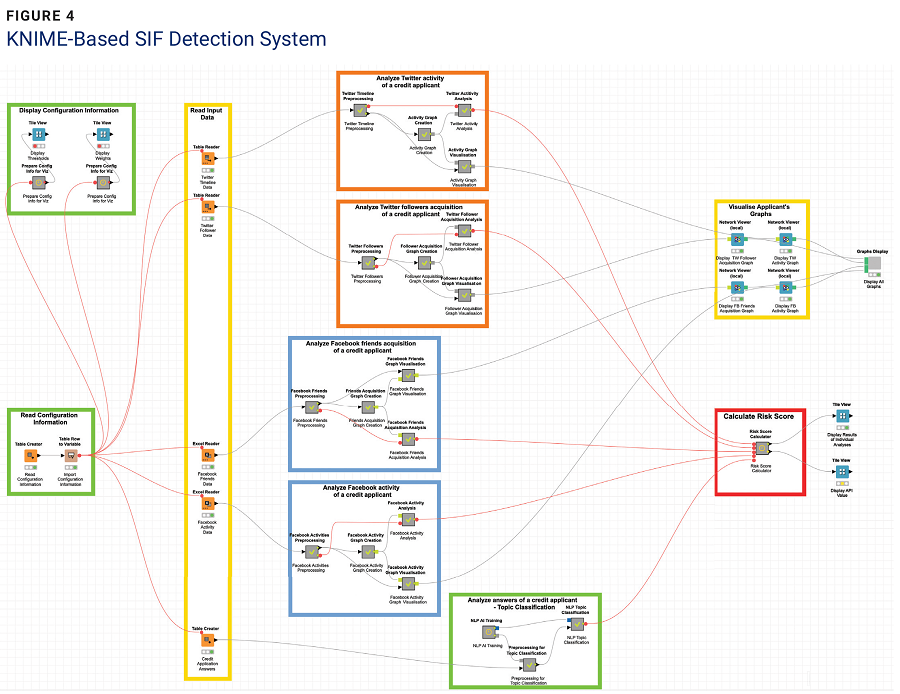The width and height of the screenshot is (900, 694).
Task: Select the Excel Reader node Facebook Activity Data
Action: click(208, 503)
